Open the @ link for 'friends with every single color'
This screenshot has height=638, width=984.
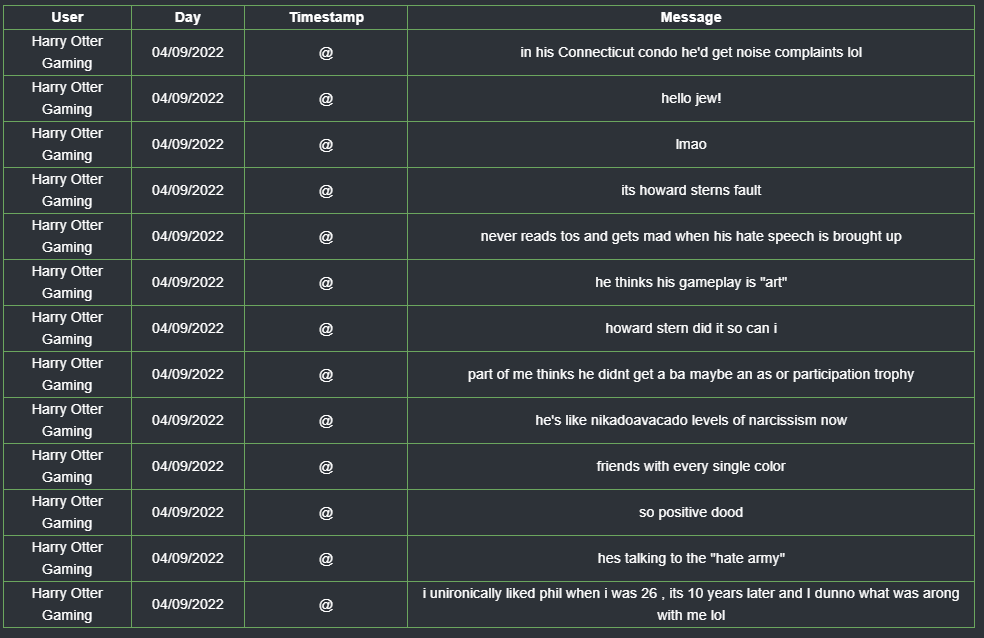(x=326, y=467)
